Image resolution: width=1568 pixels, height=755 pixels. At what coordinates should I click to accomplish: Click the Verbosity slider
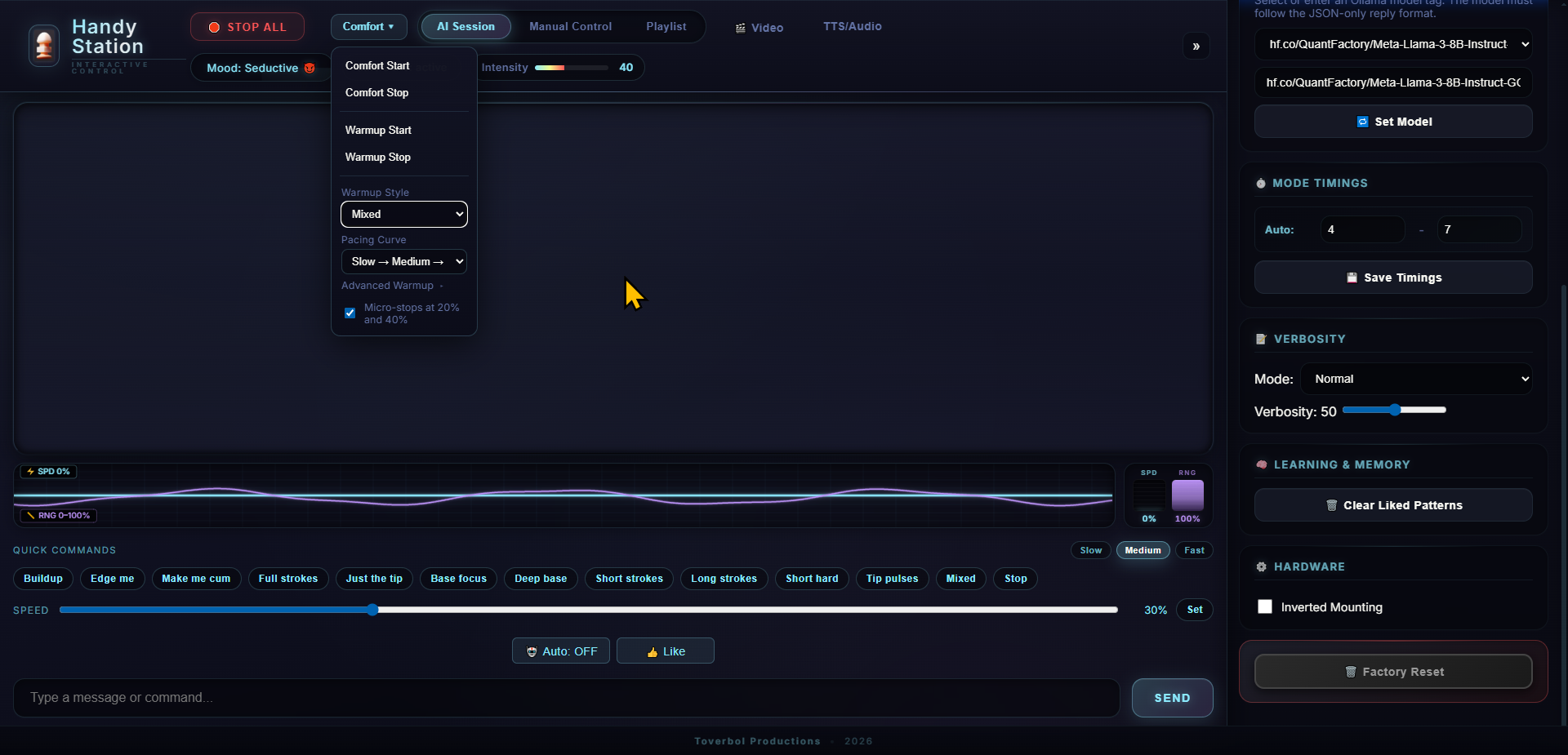pyautogui.click(x=1394, y=410)
